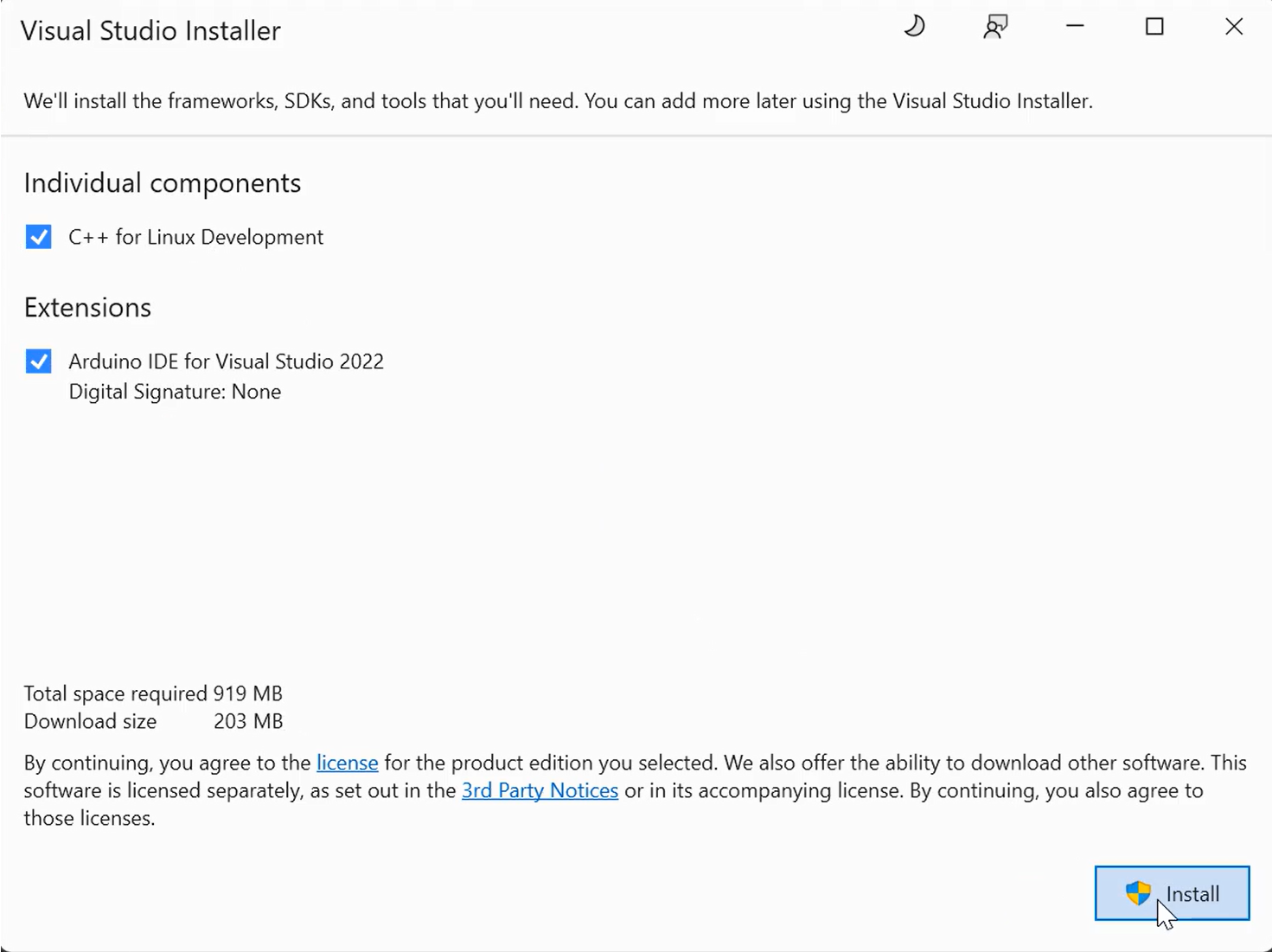Click the Visual Studio Installer title text
Viewport: 1272px width, 952px height.
(150, 31)
